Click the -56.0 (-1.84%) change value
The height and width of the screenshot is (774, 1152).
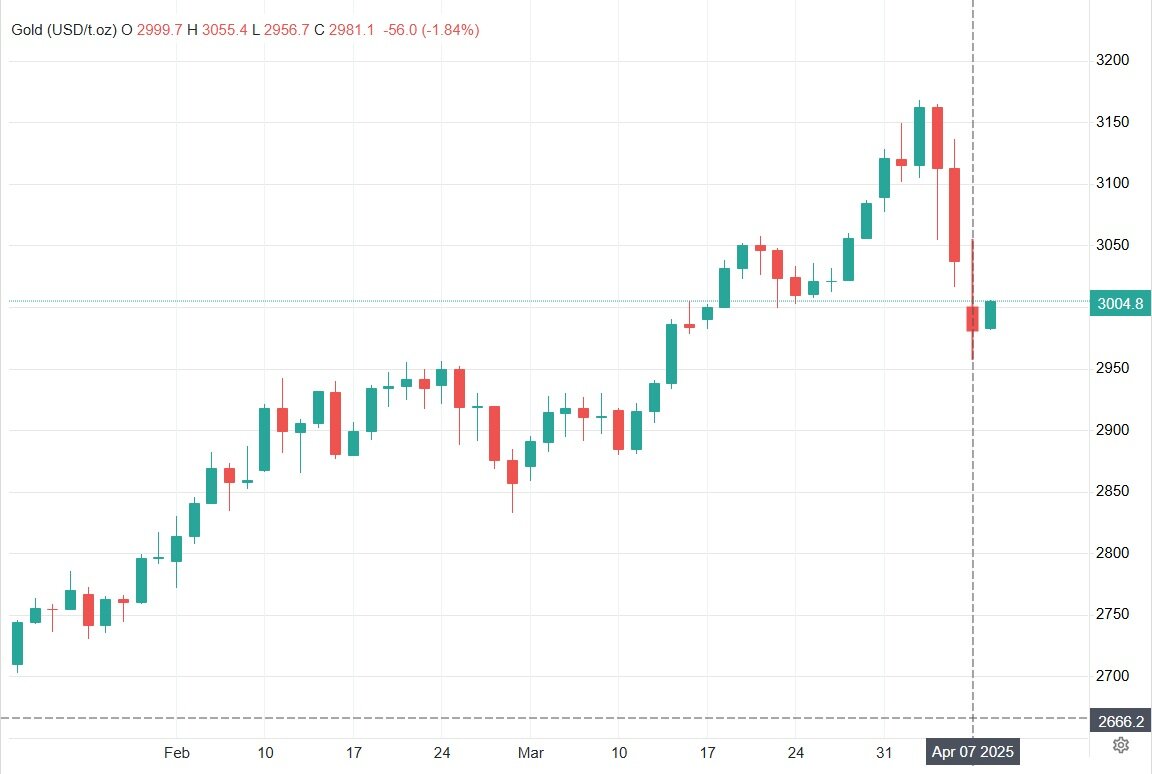point(431,30)
